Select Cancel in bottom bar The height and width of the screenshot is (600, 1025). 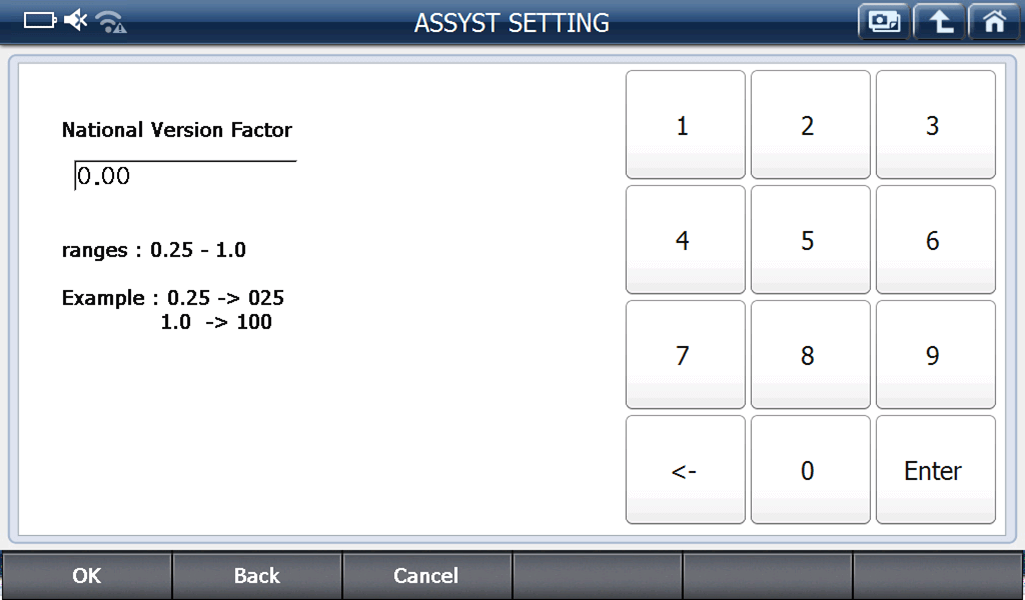pyautogui.click(x=426, y=576)
